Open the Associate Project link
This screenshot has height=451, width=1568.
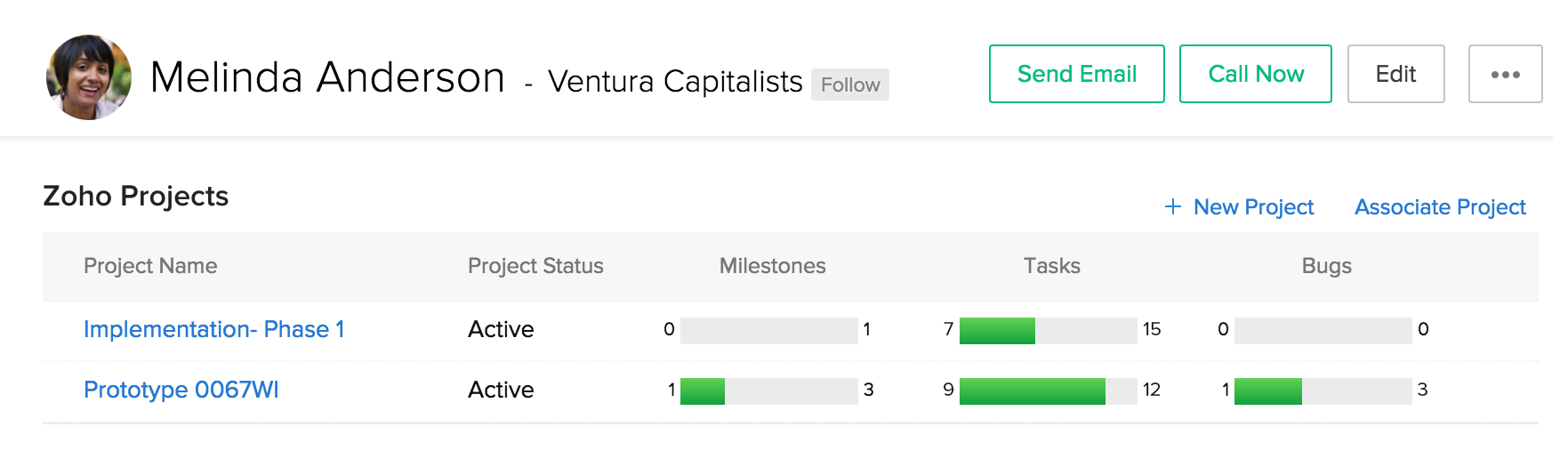click(x=1440, y=207)
